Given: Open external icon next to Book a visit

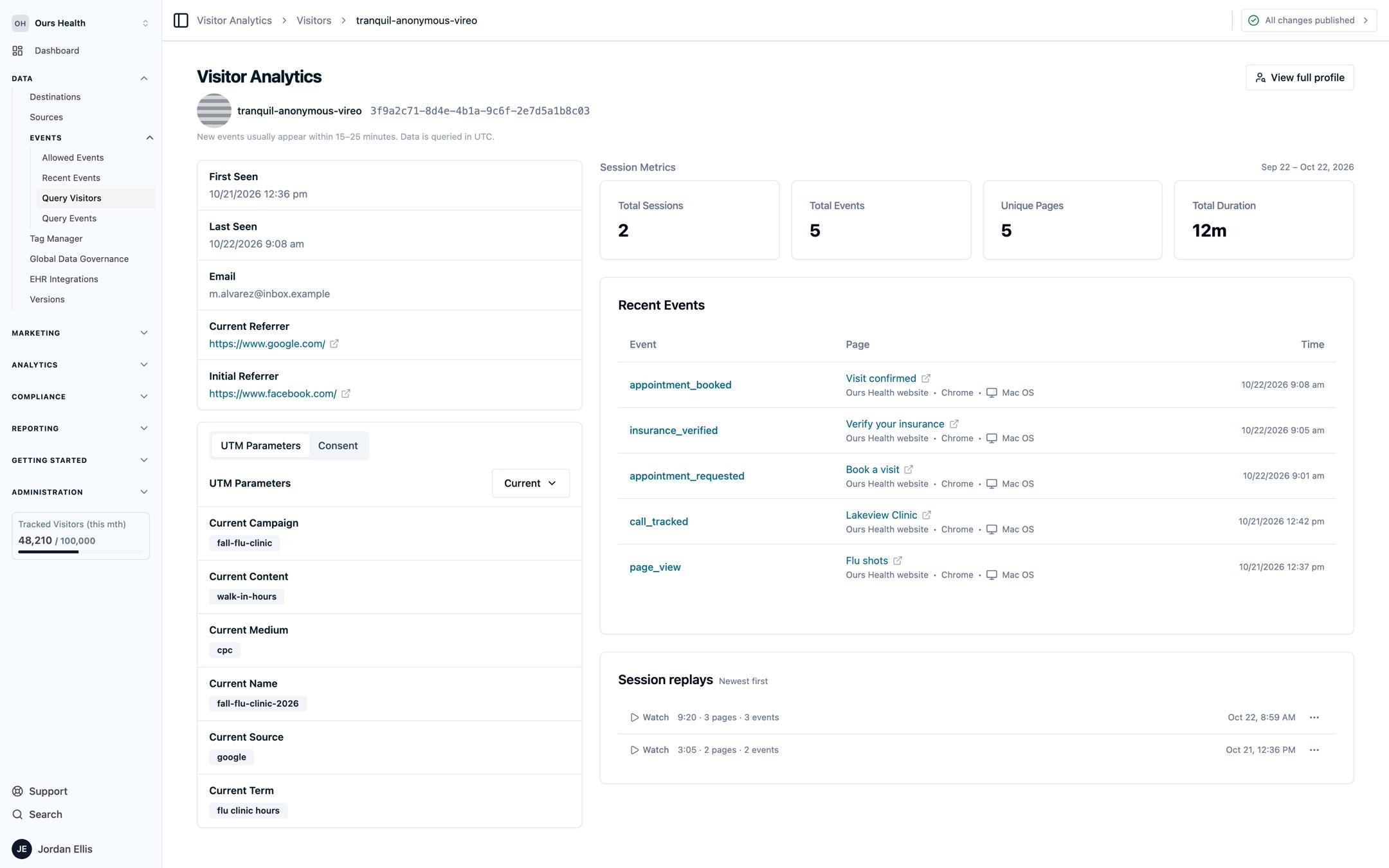Looking at the screenshot, I should point(909,470).
